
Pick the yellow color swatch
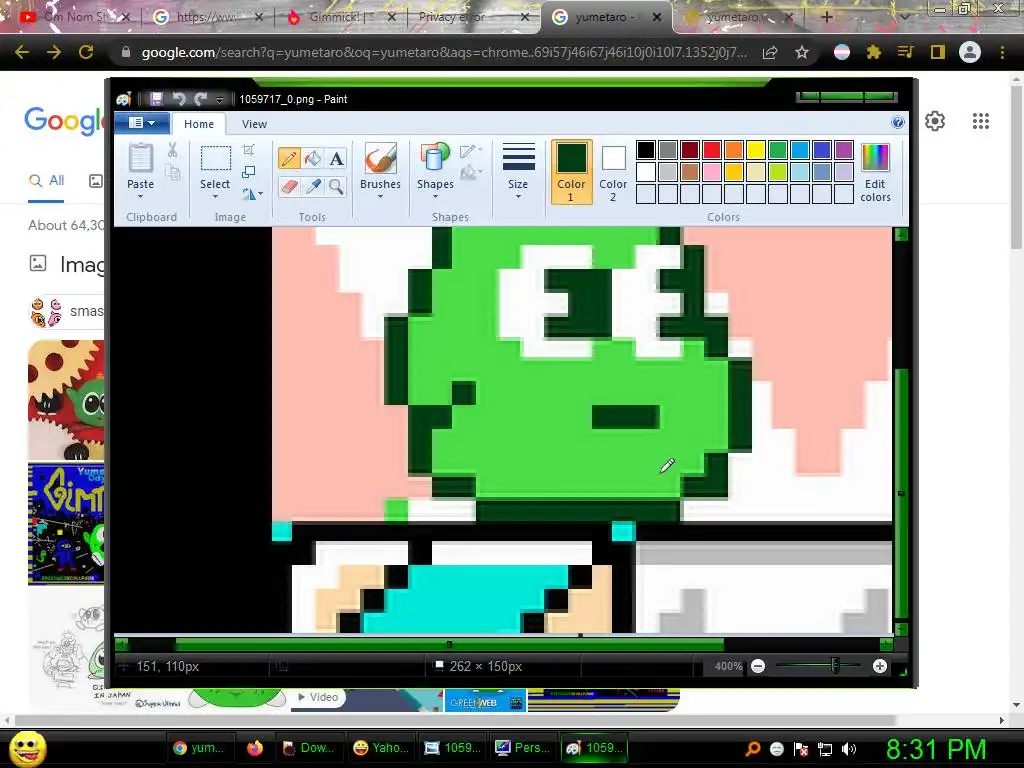click(756, 150)
